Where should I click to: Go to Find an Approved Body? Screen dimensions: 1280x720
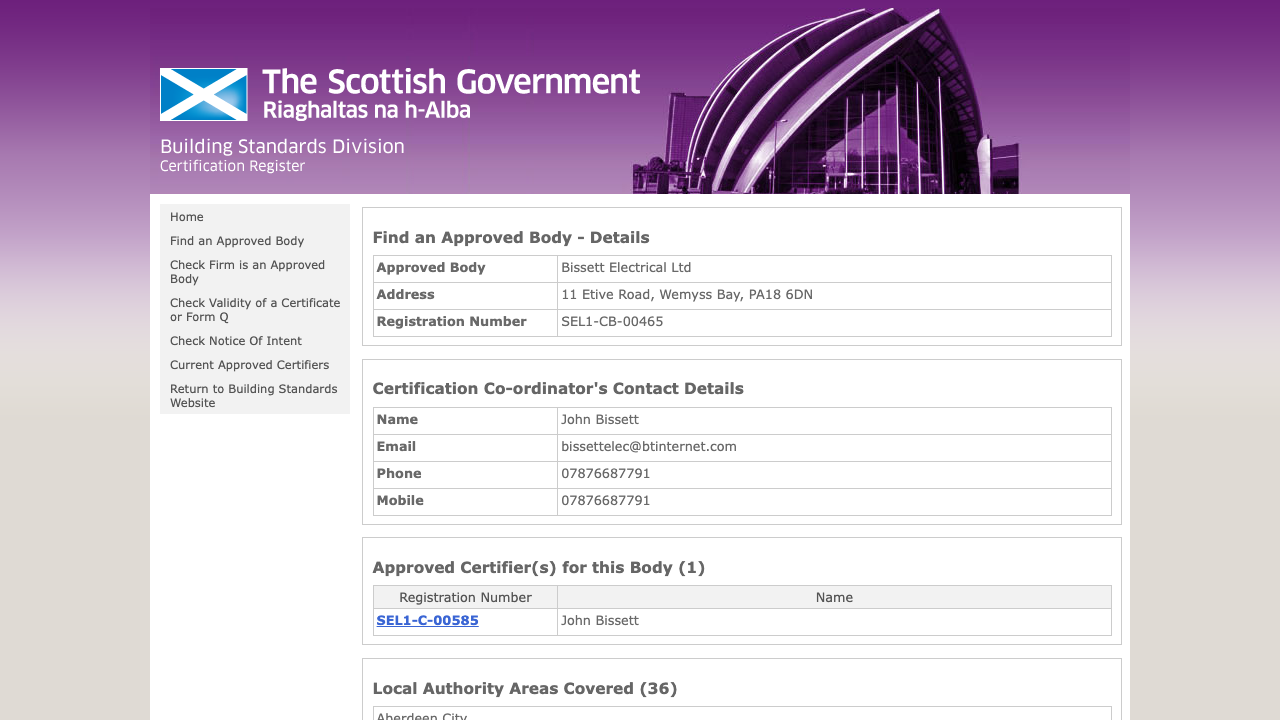point(237,241)
